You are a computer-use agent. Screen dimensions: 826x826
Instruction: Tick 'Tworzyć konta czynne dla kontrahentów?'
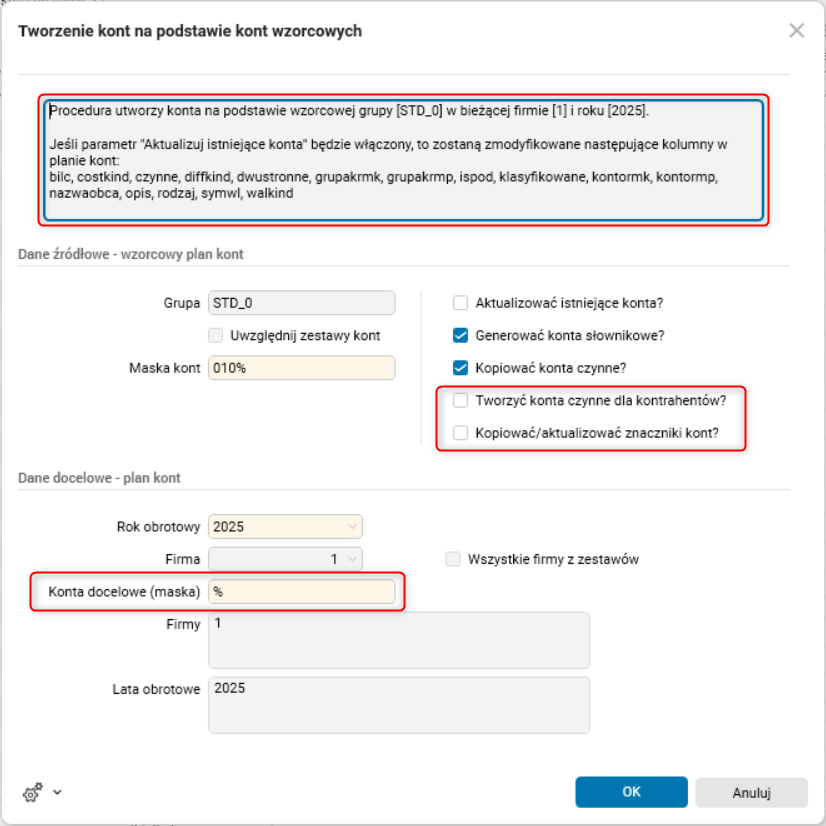(x=460, y=401)
